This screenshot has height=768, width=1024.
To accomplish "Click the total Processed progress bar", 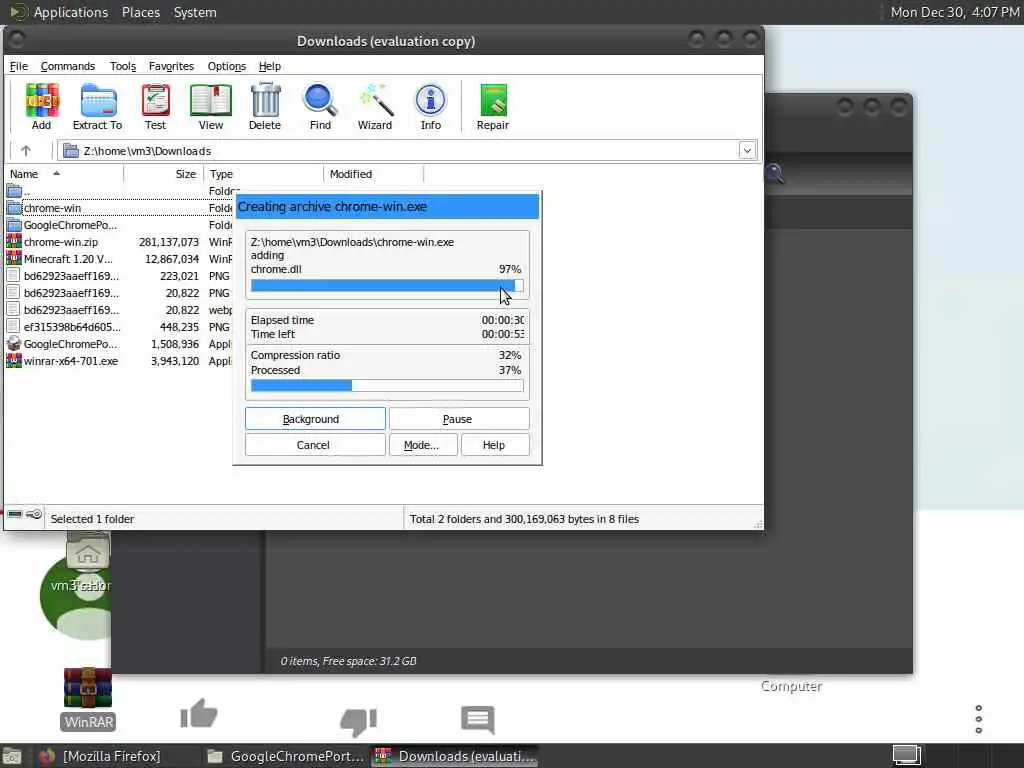I will (x=387, y=386).
